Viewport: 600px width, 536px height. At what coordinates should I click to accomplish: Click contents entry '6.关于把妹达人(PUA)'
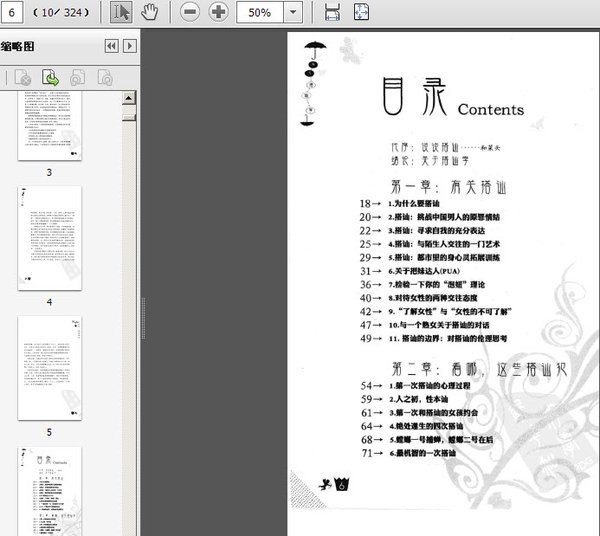click(x=424, y=271)
